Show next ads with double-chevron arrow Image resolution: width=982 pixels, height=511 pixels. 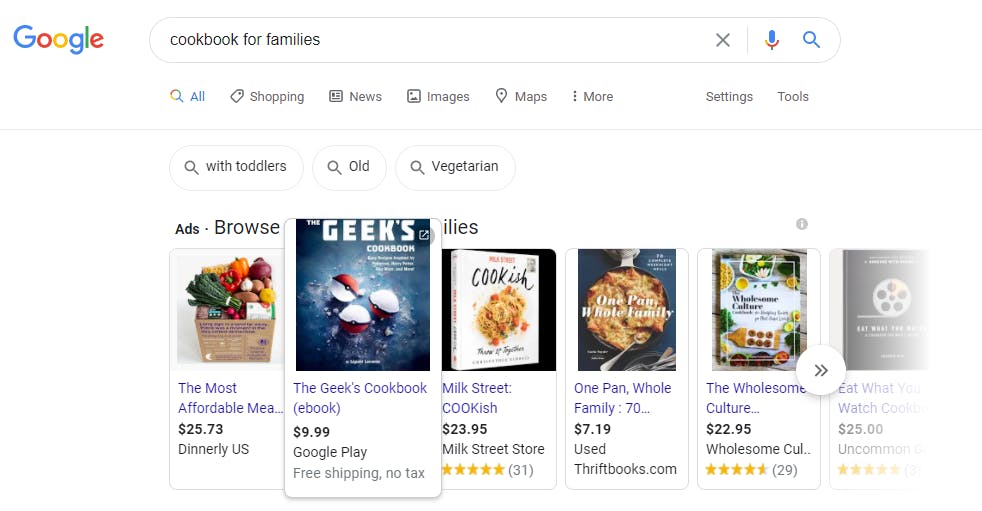coord(821,370)
